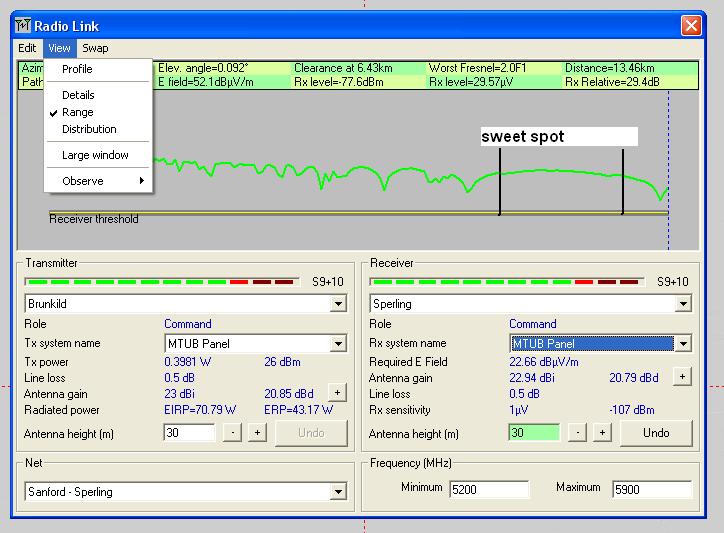Open the Brunkild transmitter dropdown

[338, 304]
